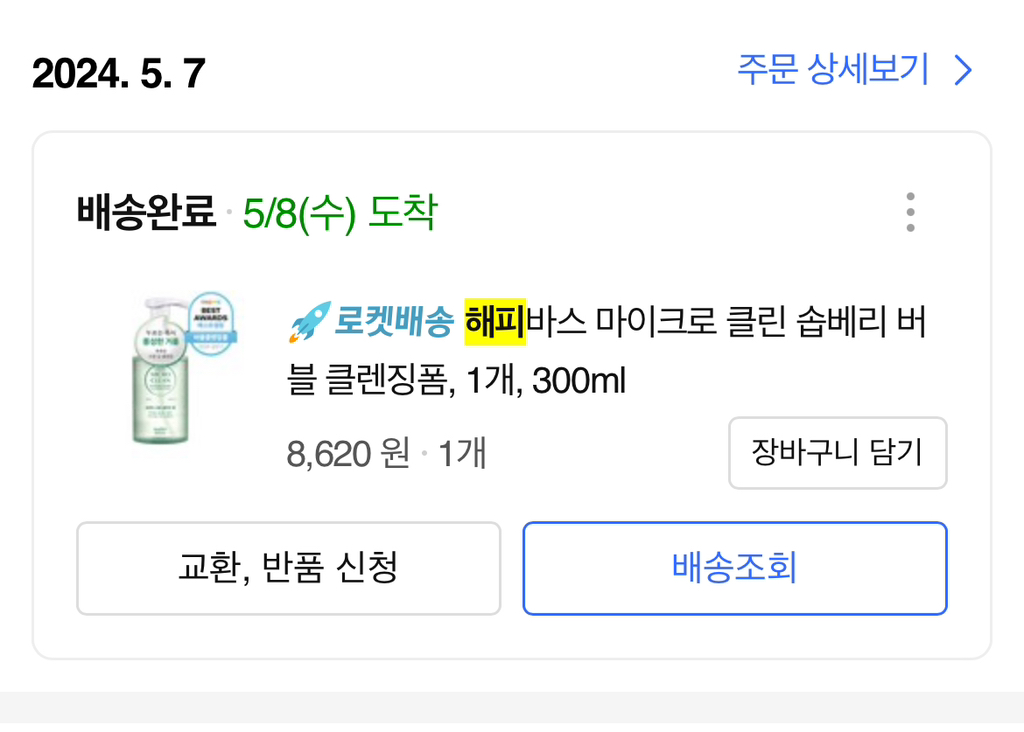Click the BEST AWARDS badge on the product image
This screenshot has width=1024, height=732.
point(210,320)
